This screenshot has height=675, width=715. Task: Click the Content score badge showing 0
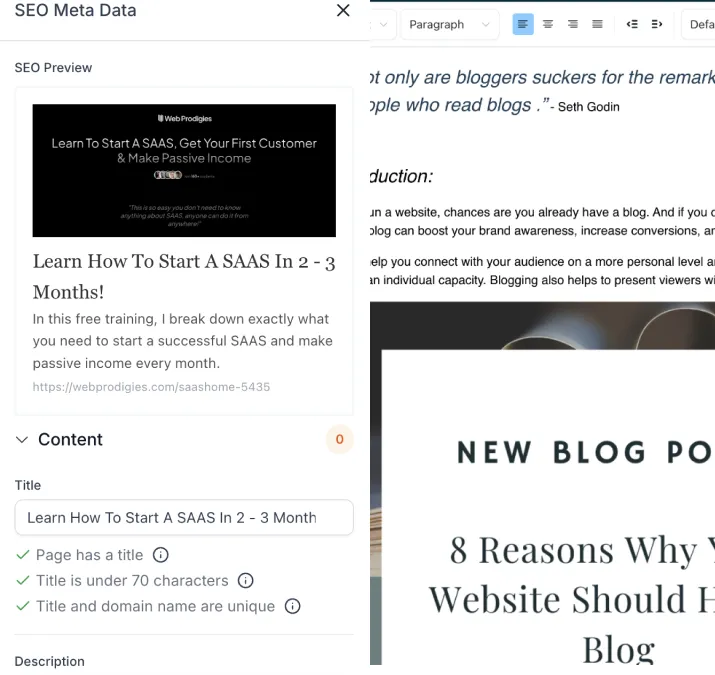pyautogui.click(x=339, y=439)
